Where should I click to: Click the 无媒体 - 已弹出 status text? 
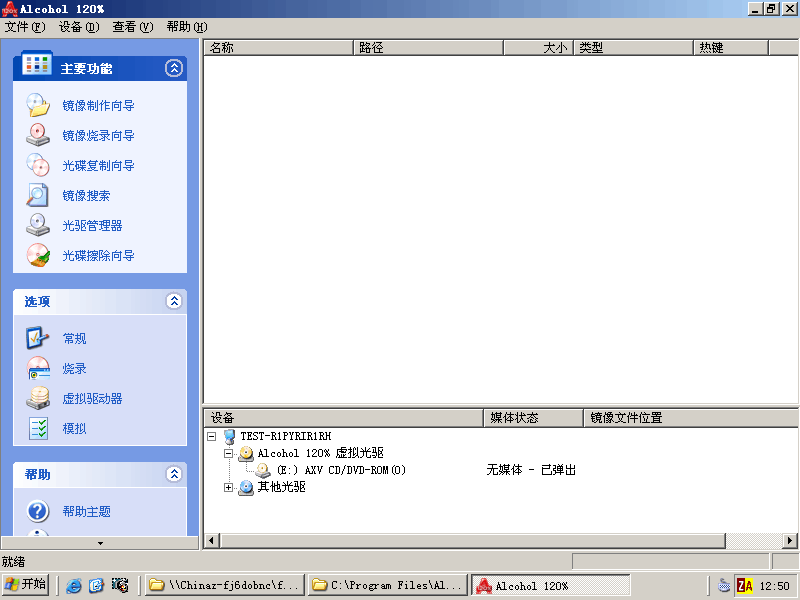pyautogui.click(x=531, y=470)
